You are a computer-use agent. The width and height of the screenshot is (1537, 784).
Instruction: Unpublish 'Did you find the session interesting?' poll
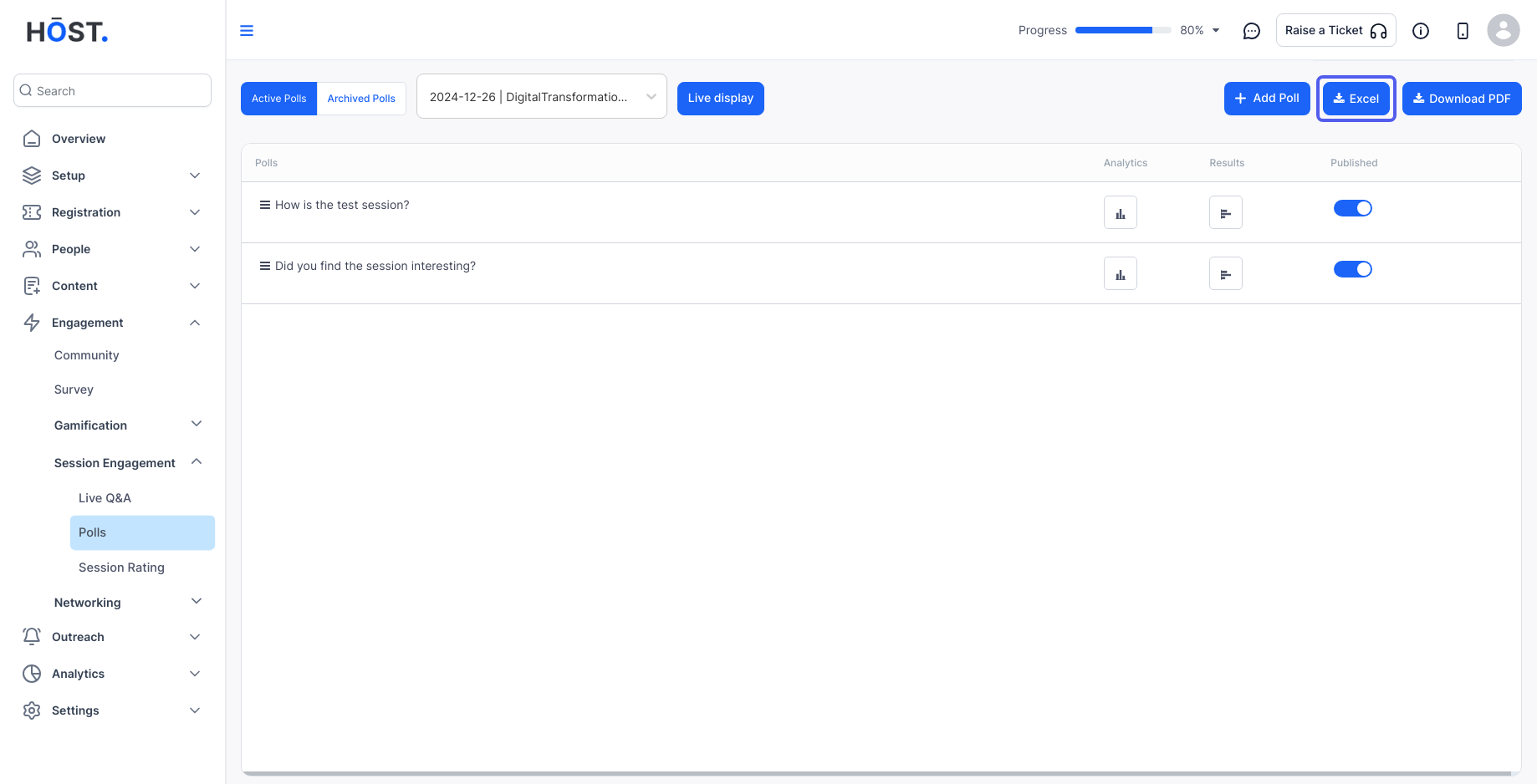[1352, 269]
